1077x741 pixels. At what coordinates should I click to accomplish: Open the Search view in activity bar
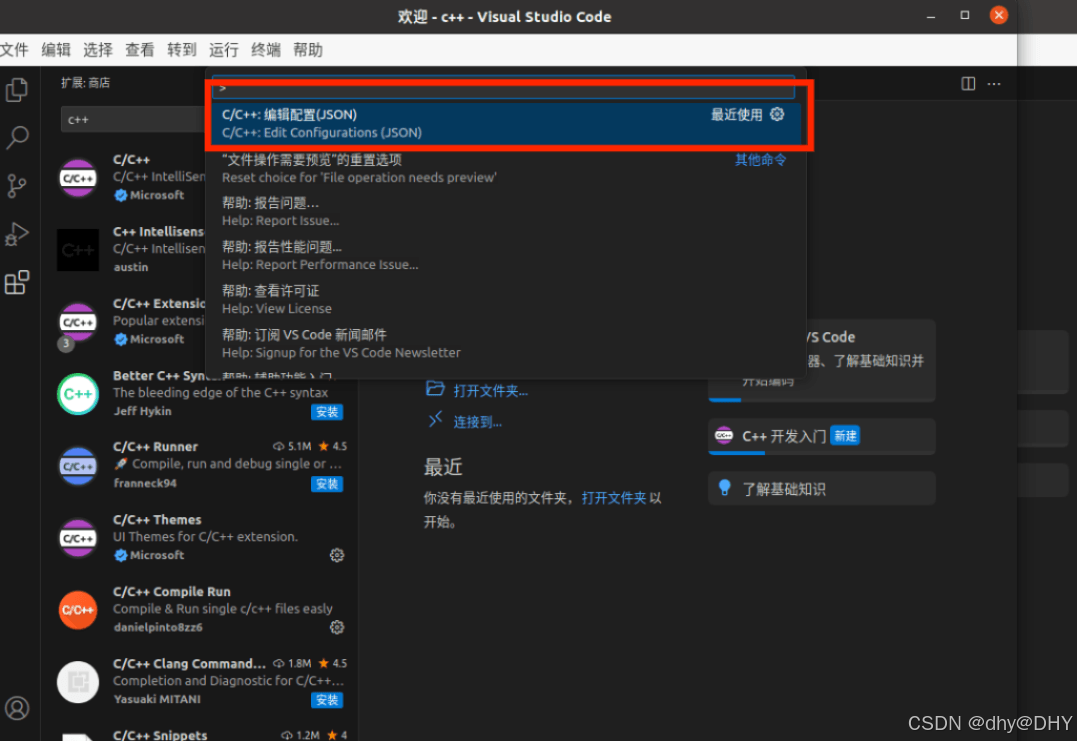click(16, 137)
